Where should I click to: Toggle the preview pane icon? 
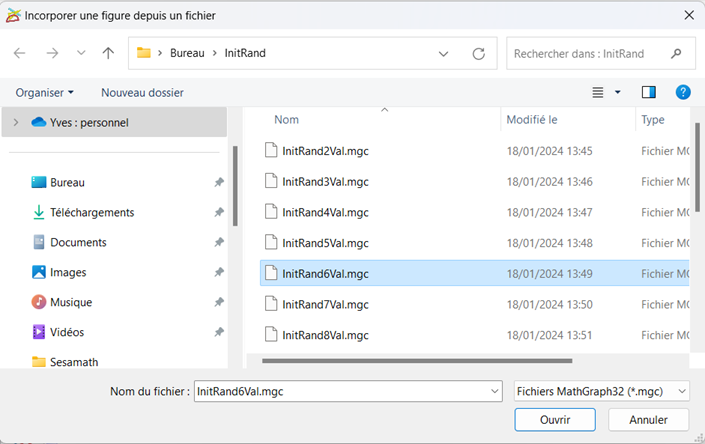[x=649, y=92]
